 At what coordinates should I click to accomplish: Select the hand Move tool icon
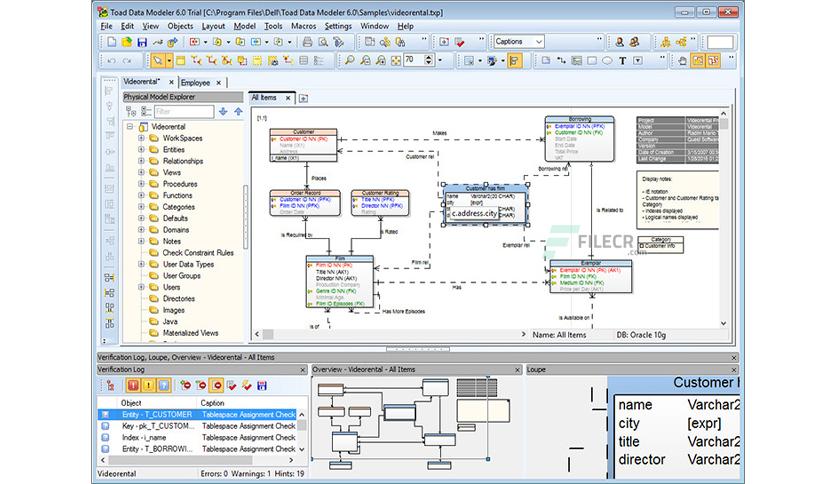pos(682,61)
